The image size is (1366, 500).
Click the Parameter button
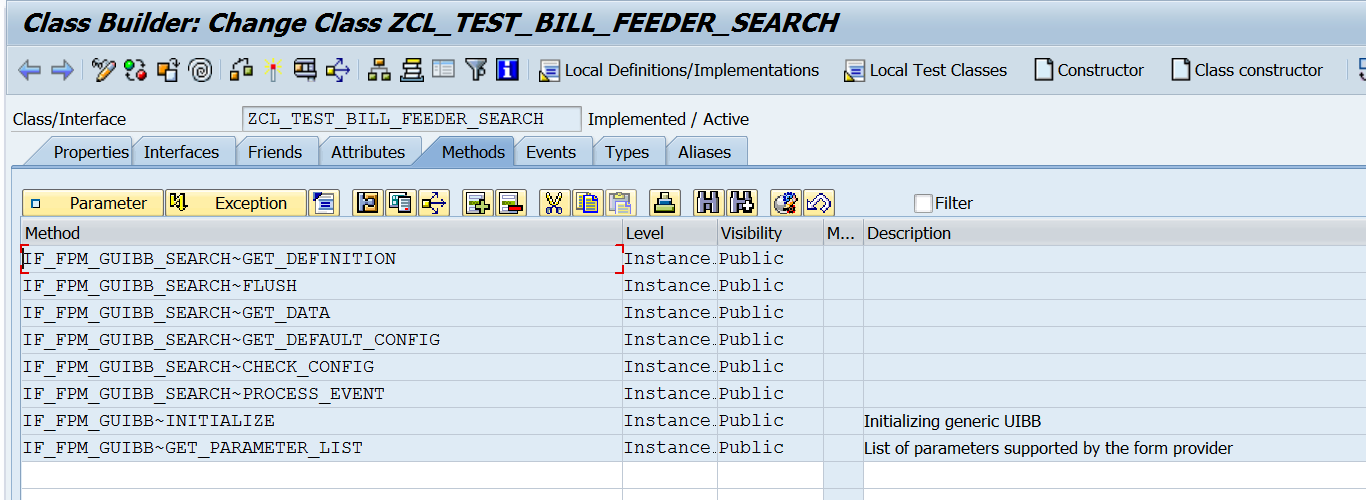pyautogui.click(x=92, y=203)
